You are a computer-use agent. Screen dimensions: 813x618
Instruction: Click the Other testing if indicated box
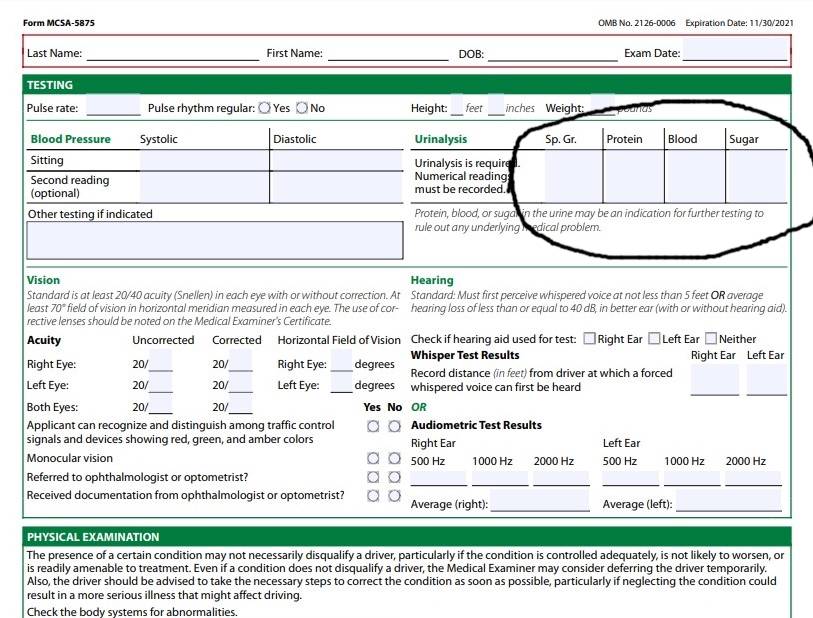pyautogui.click(x=215, y=241)
